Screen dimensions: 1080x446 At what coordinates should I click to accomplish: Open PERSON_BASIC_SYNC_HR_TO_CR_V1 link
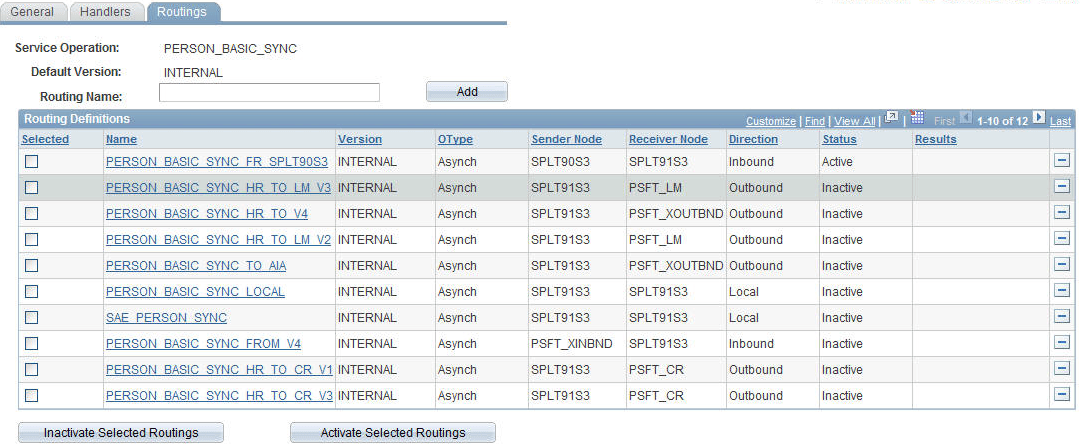tap(219, 370)
